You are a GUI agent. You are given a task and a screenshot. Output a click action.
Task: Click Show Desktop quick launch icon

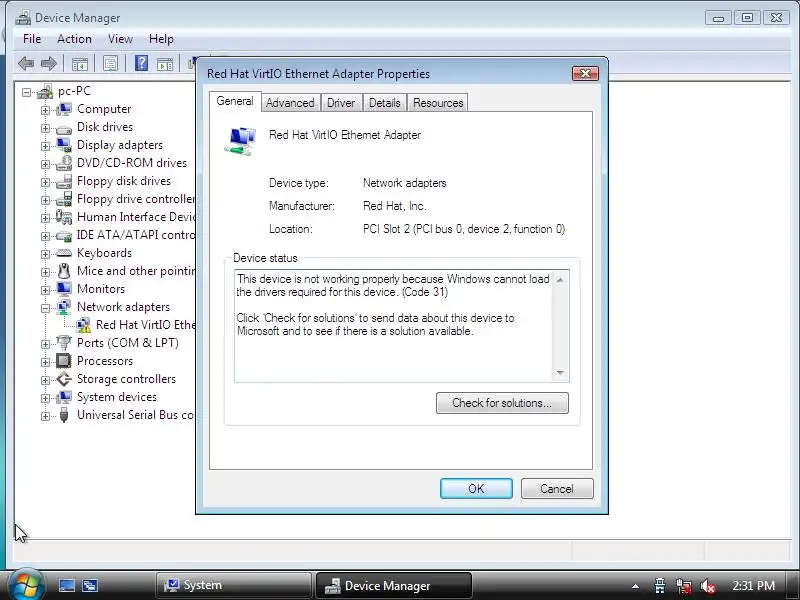66,585
